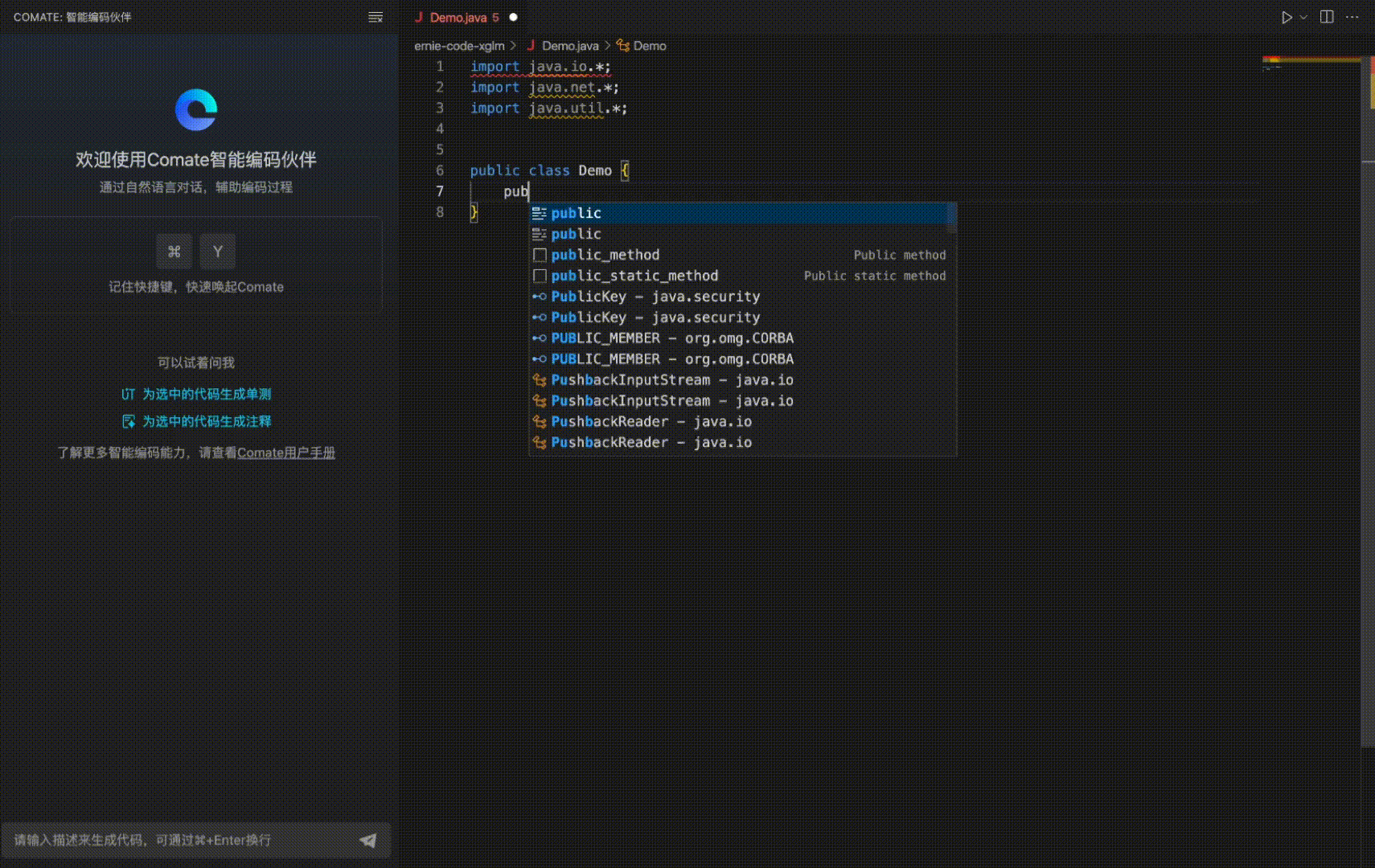Screen dimensions: 1375x868
Task: Split the editor with the split icon
Action: coord(1327,17)
